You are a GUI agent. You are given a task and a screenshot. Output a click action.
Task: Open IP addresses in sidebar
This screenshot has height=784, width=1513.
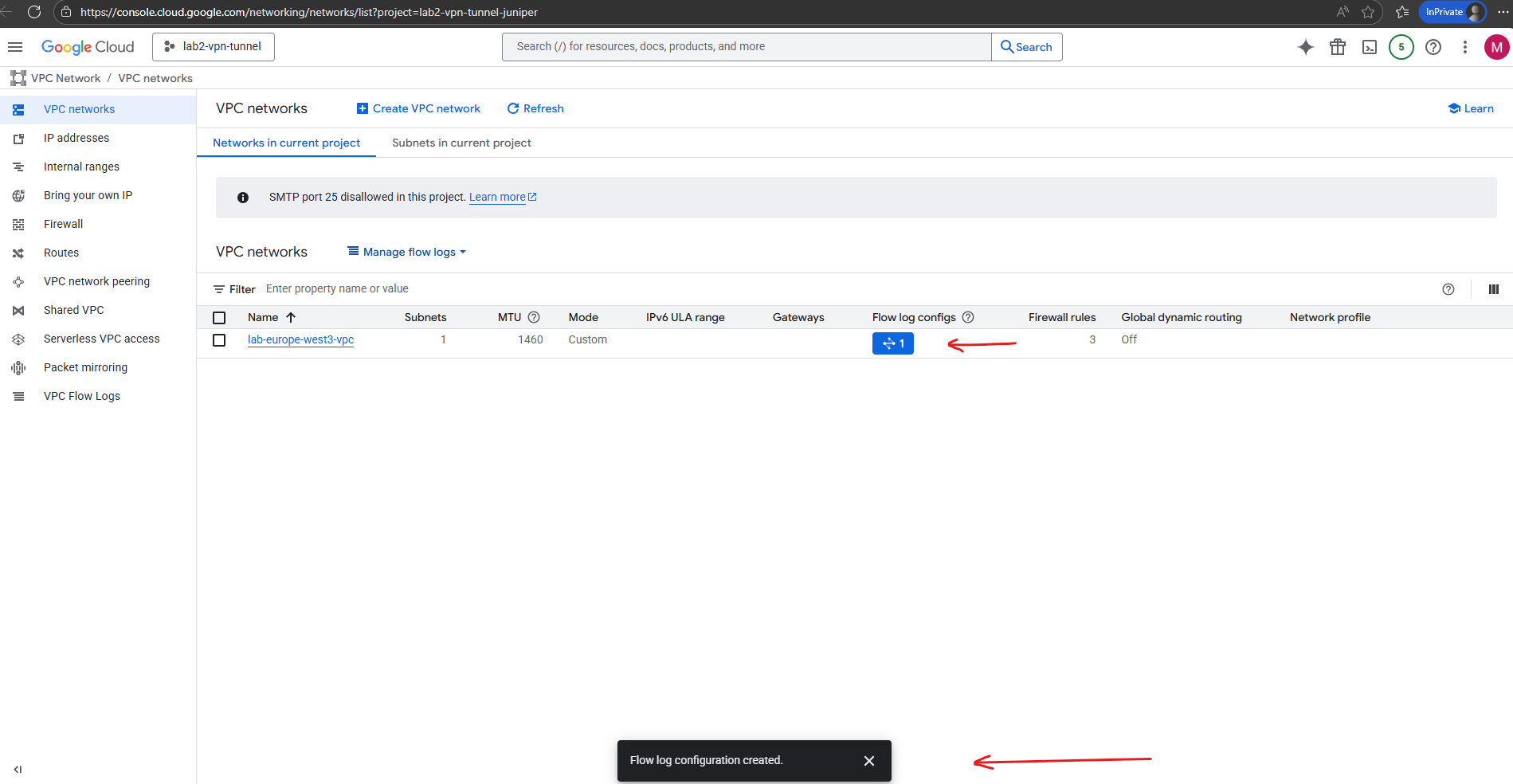(76, 138)
